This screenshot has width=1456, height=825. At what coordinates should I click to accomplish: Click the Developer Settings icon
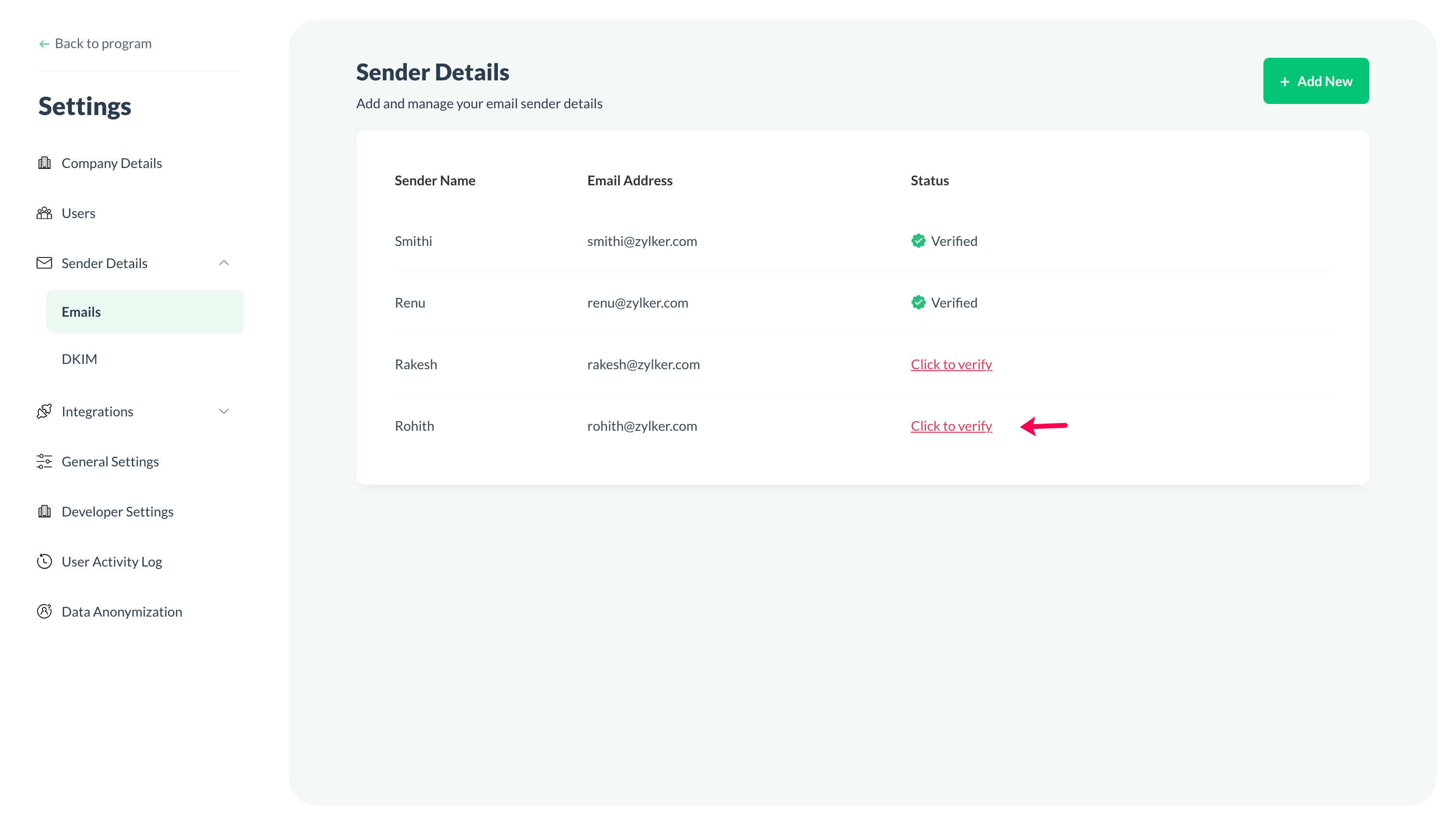click(x=44, y=512)
